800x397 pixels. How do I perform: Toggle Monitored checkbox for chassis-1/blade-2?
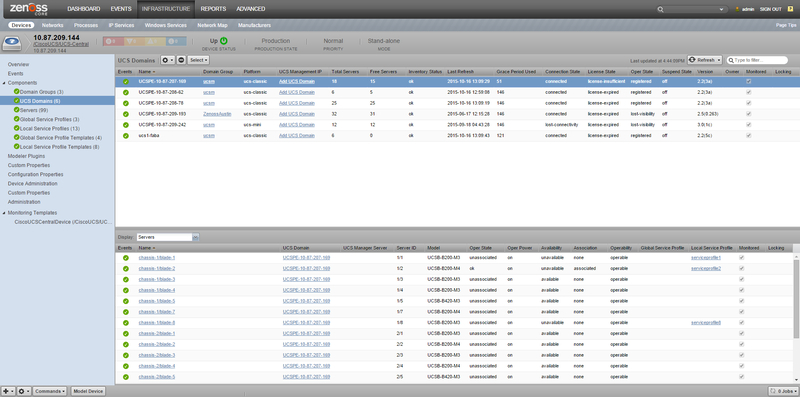pyautogui.click(x=741, y=268)
